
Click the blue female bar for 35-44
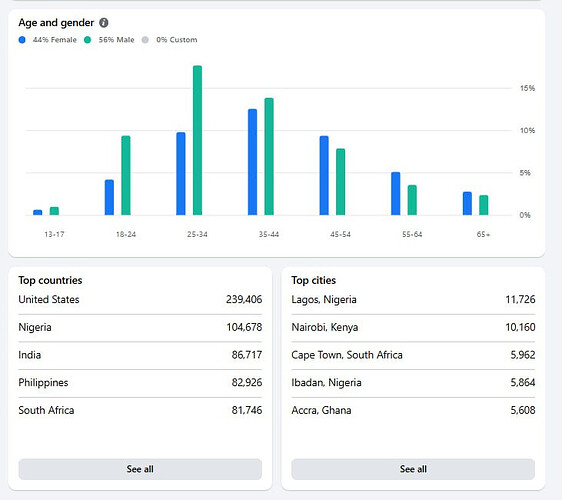253,162
